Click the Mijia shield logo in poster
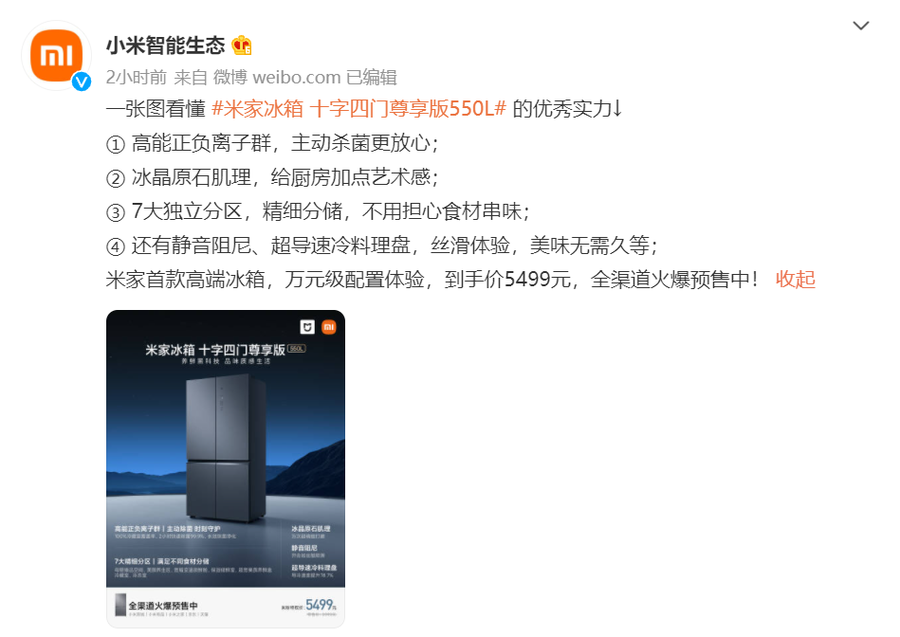Screen dimensions: 900x637 (x=308, y=327)
